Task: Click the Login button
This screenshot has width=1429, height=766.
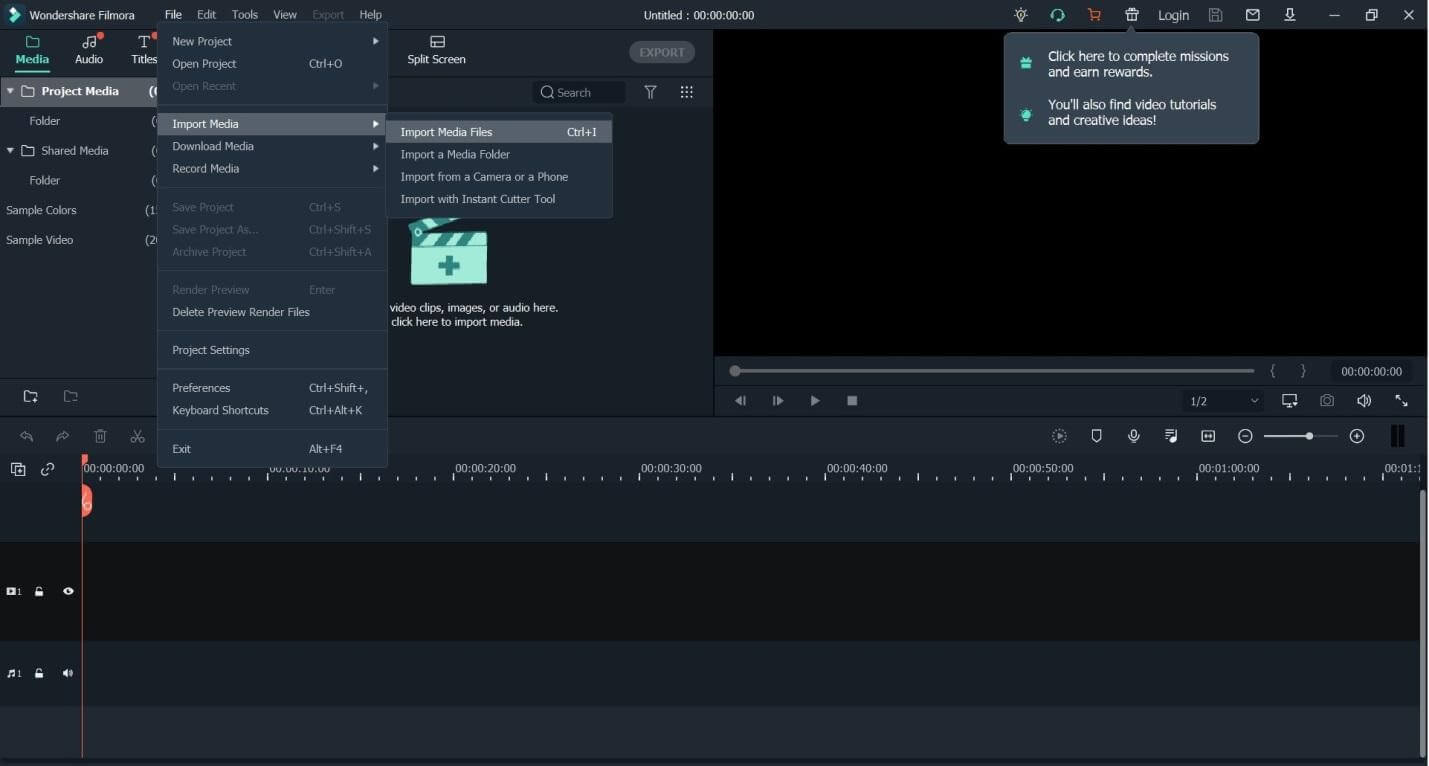Action: tap(1173, 15)
